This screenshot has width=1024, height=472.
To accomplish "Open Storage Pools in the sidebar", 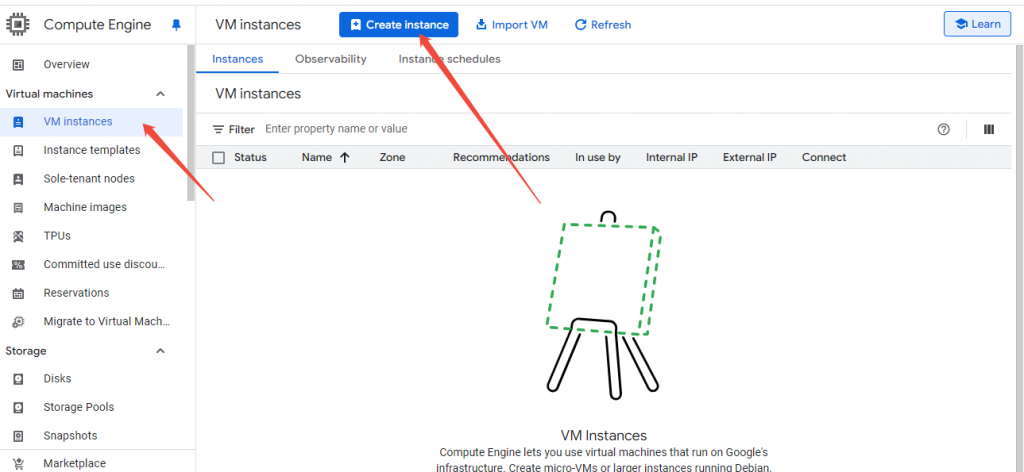I will [79, 407].
